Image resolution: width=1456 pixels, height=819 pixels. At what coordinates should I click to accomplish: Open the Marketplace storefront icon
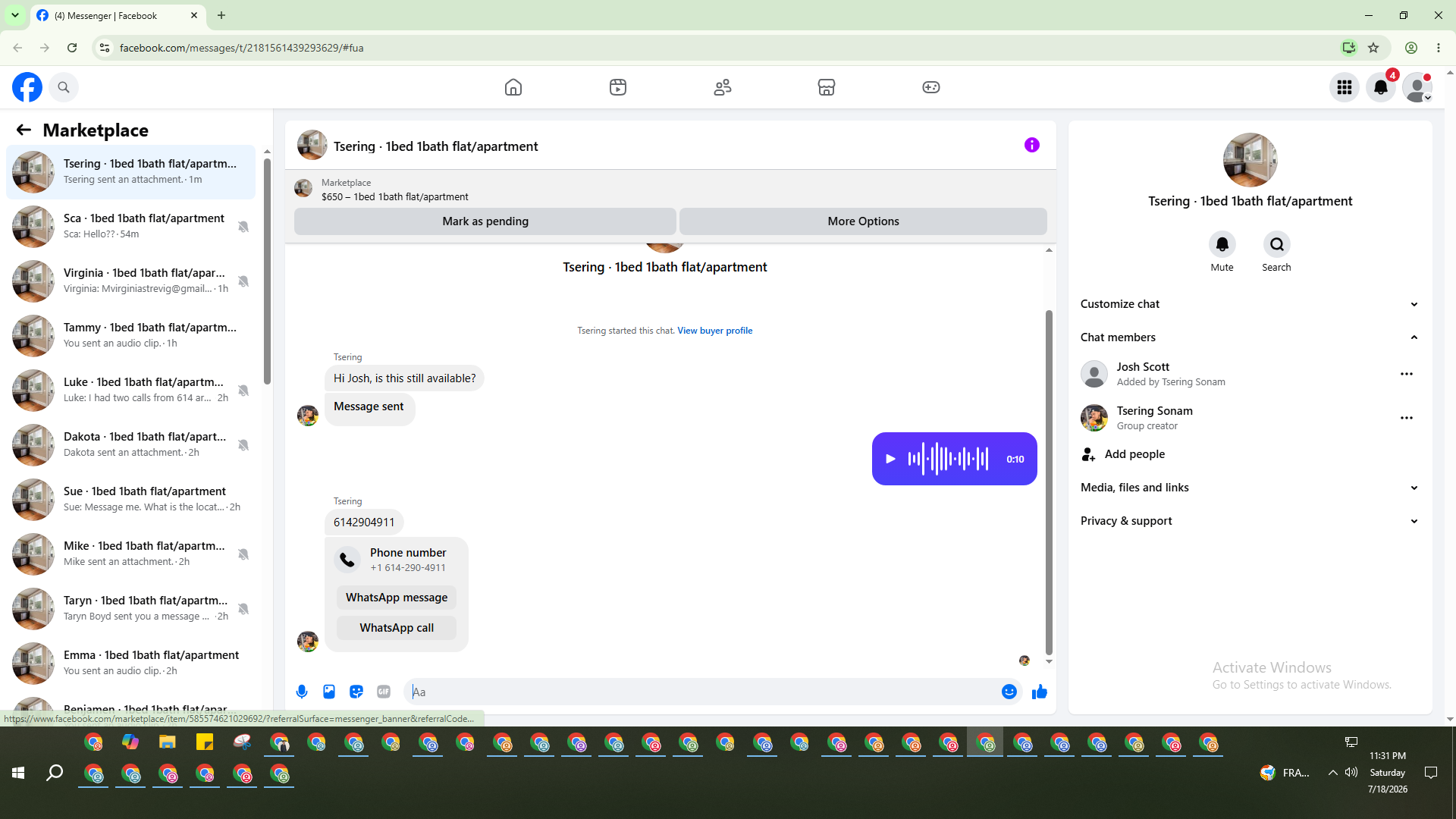pos(827,87)
